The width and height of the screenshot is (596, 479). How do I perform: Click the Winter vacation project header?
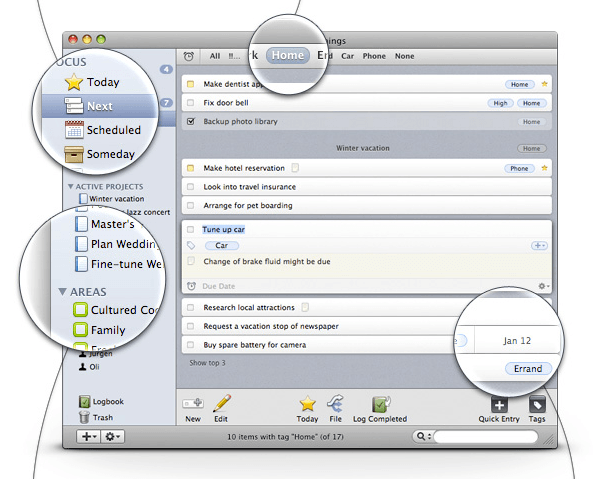(x=363, y=148)
